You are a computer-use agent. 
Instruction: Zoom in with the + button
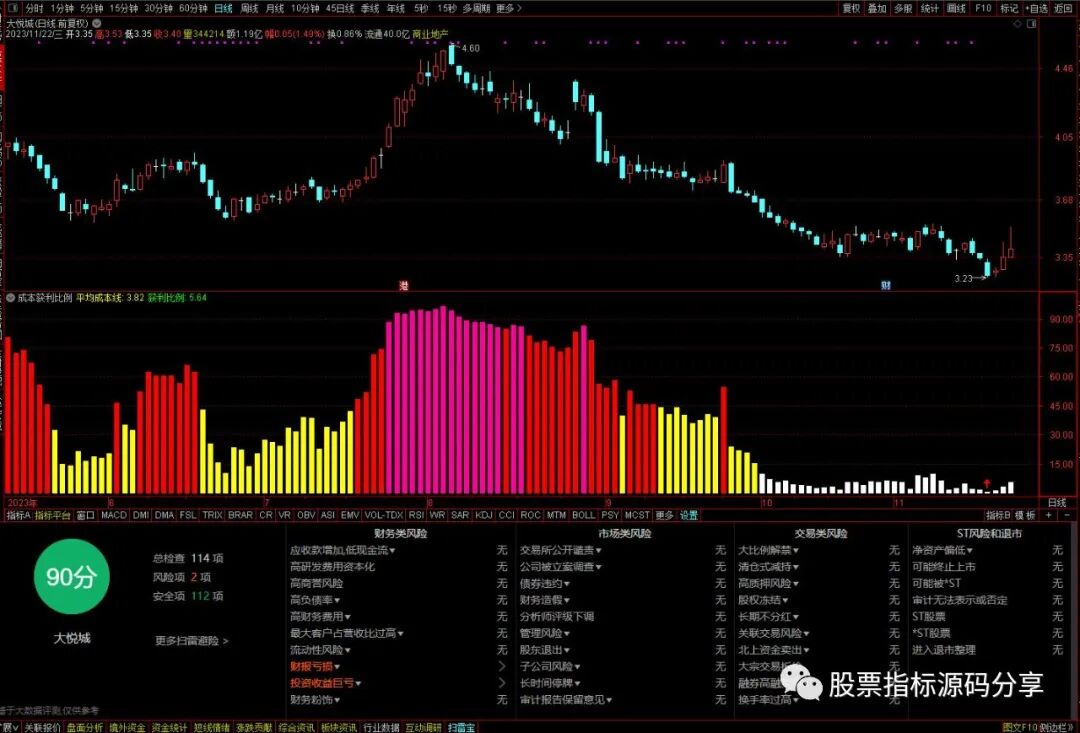click(1049, 515)
